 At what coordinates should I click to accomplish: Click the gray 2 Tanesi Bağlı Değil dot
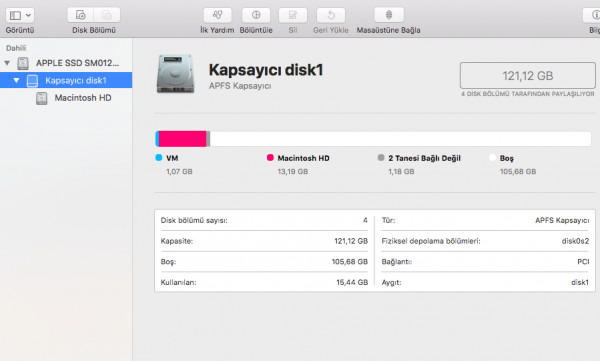381,157
